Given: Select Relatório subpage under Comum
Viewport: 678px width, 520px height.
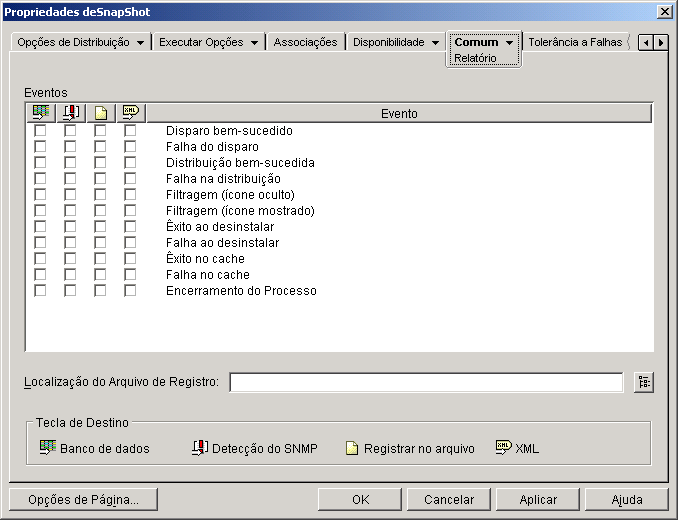Looking at the screenshot, I should click(x=475, y=58).
